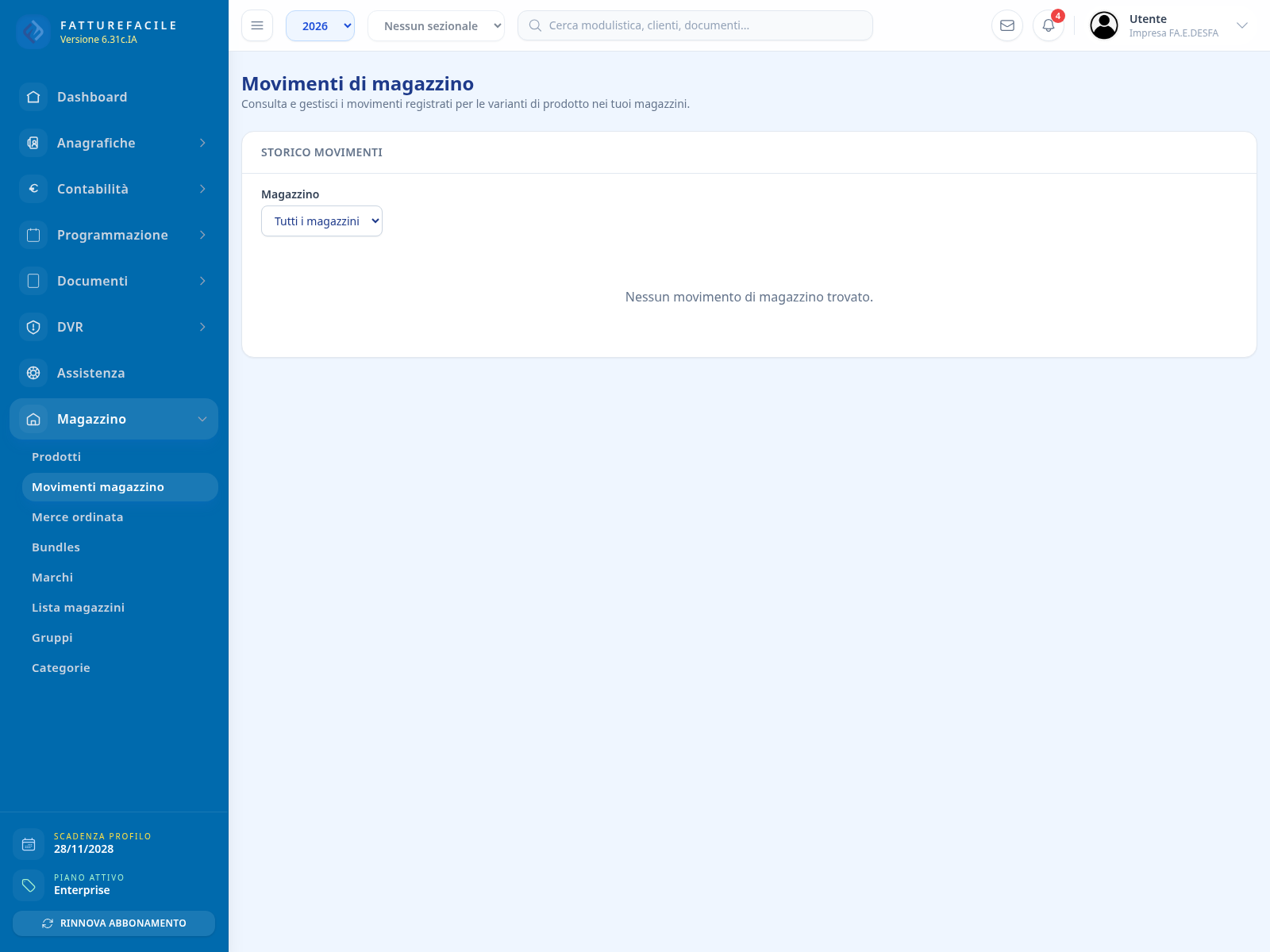1270x952 pixels.
Task: Open the Assistenza section
Action: [x=114, y=373]
